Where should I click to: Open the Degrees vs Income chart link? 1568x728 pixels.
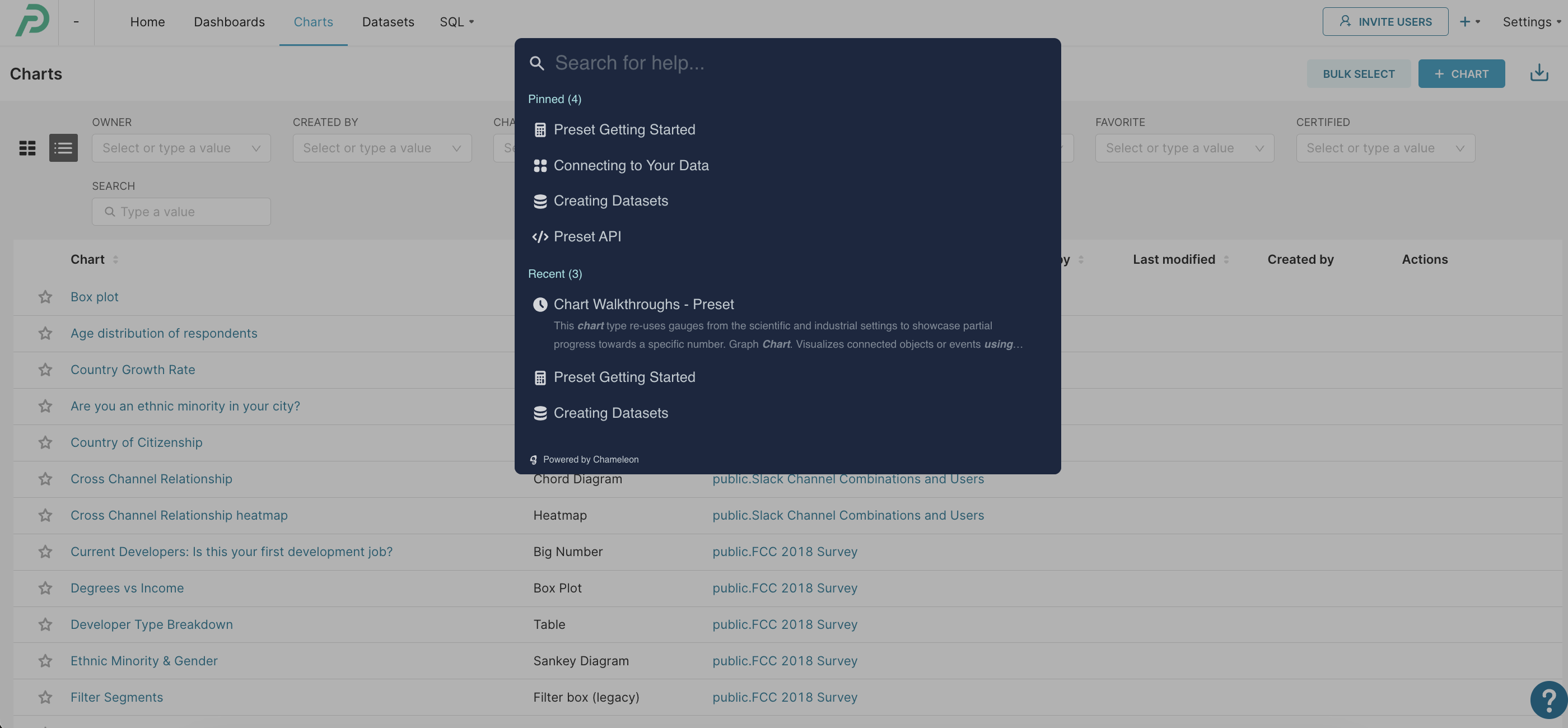(127, 588)
